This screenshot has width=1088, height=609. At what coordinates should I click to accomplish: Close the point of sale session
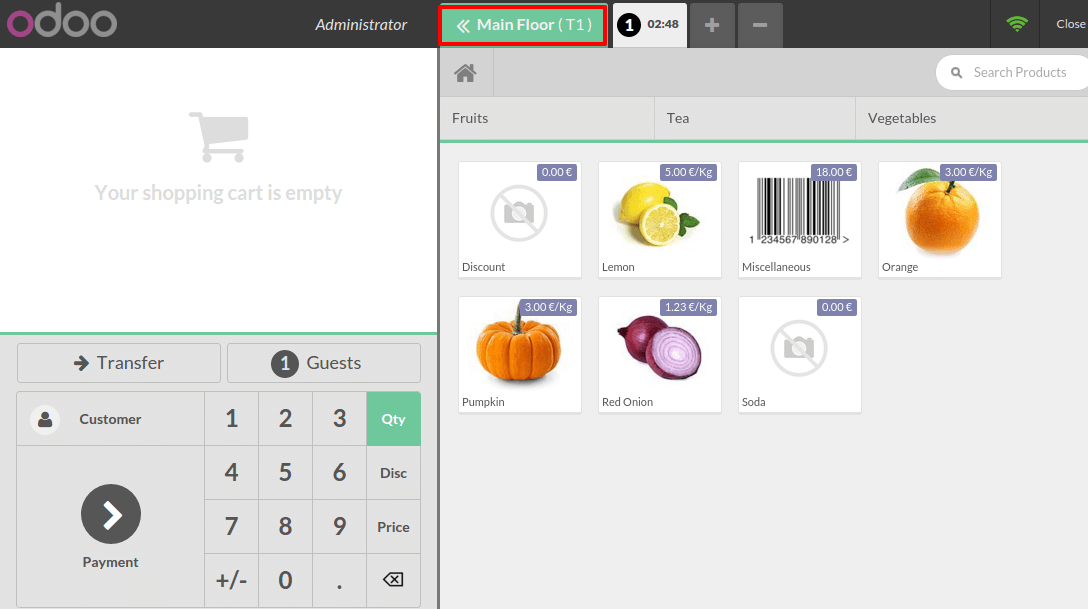pyautogui.click(x=1069, y=24)
